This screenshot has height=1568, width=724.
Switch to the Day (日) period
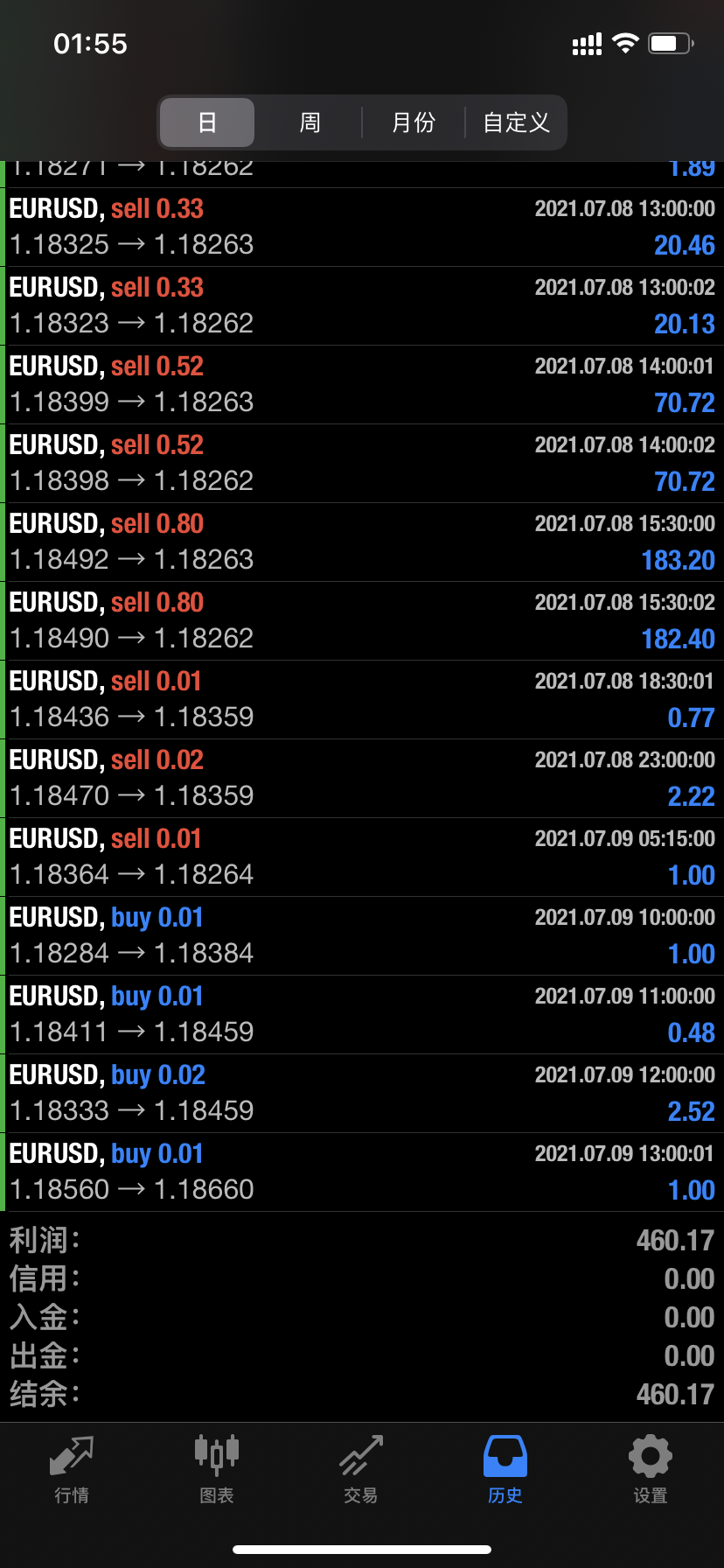tap(207, 122)
